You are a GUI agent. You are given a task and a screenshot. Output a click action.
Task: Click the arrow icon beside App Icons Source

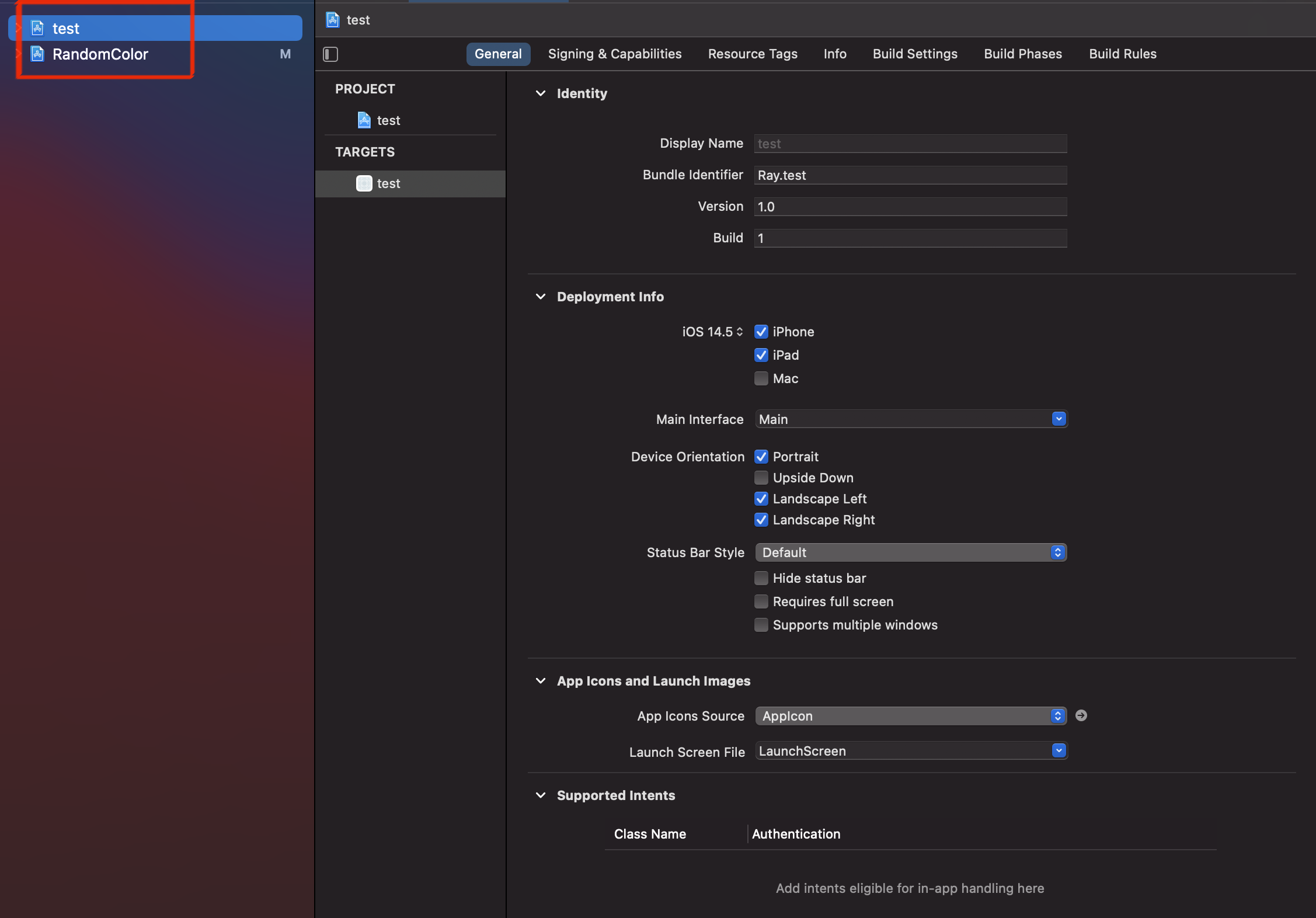pyautogui.click(x=1081, y=715)
